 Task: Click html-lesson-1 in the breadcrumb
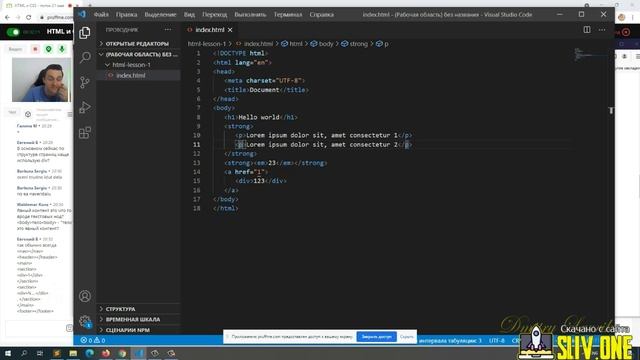pyautogui.click(x=207, y=44)
